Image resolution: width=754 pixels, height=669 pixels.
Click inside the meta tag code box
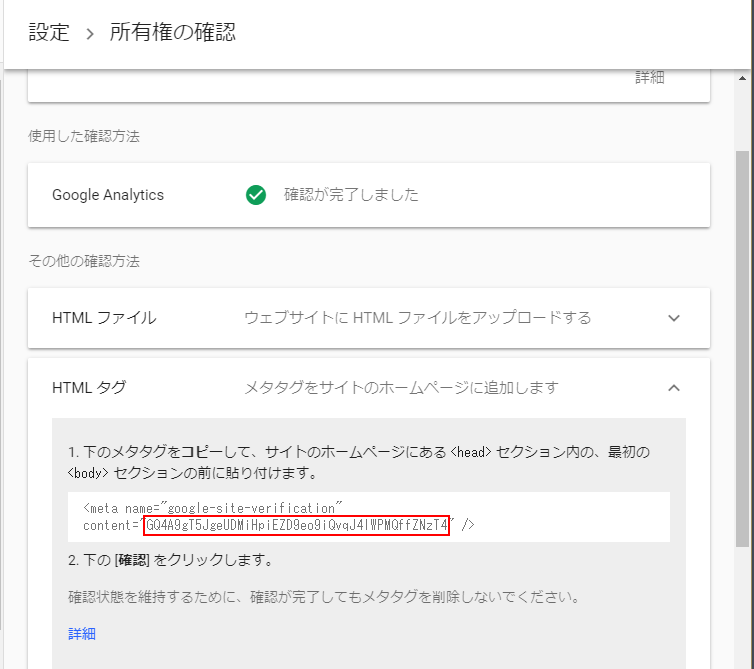[560, 517]
